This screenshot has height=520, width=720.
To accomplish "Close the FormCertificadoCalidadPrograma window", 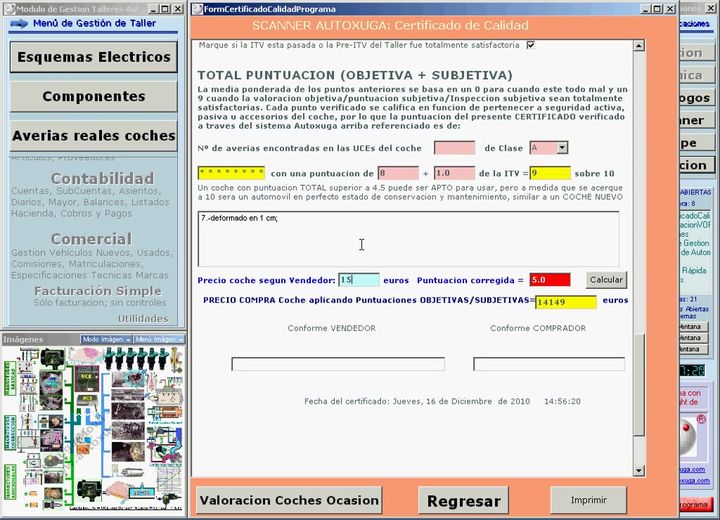I will (670, 9).
